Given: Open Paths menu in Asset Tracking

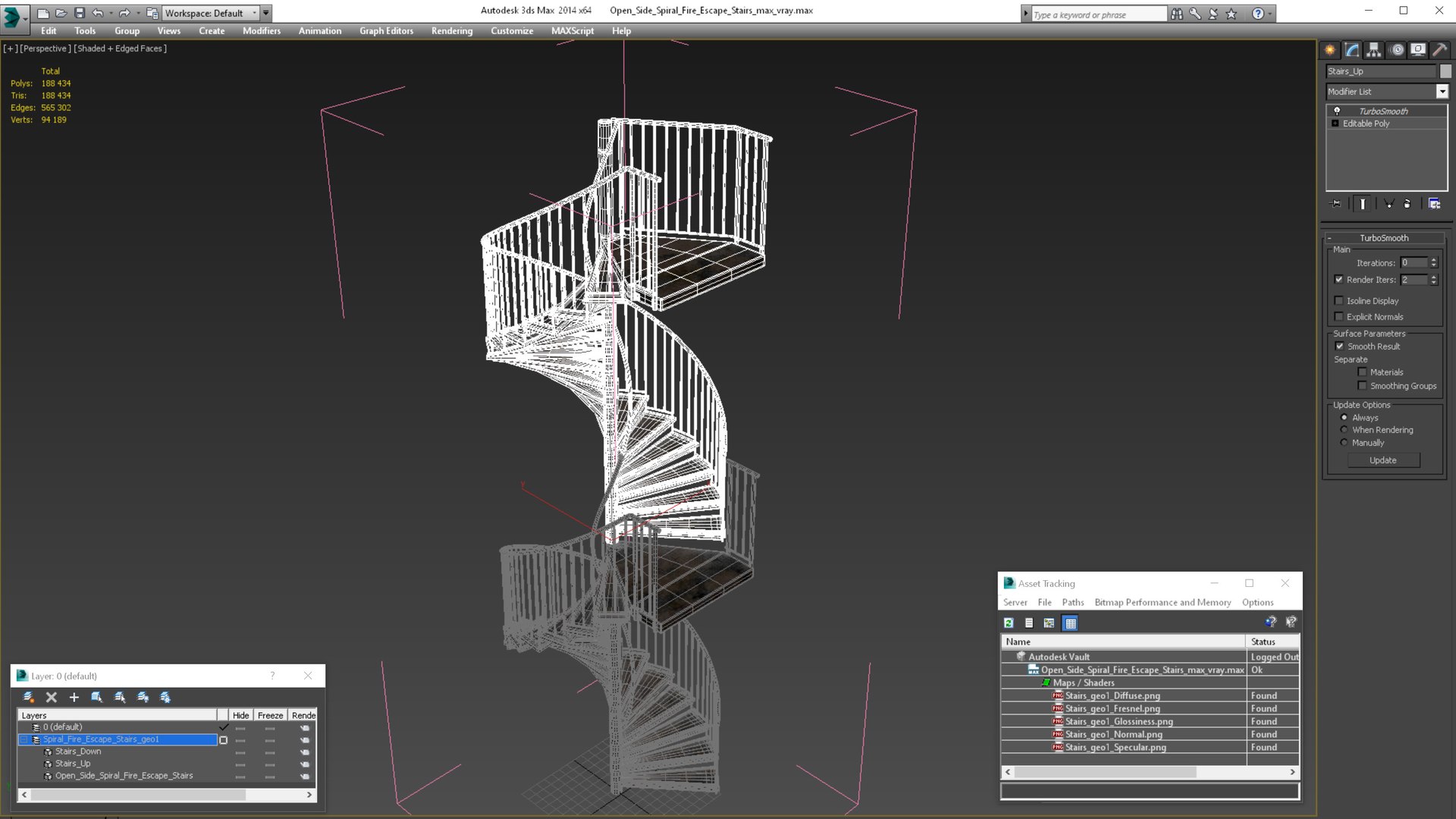Looking at the screenshot, I should [1073, 602].
